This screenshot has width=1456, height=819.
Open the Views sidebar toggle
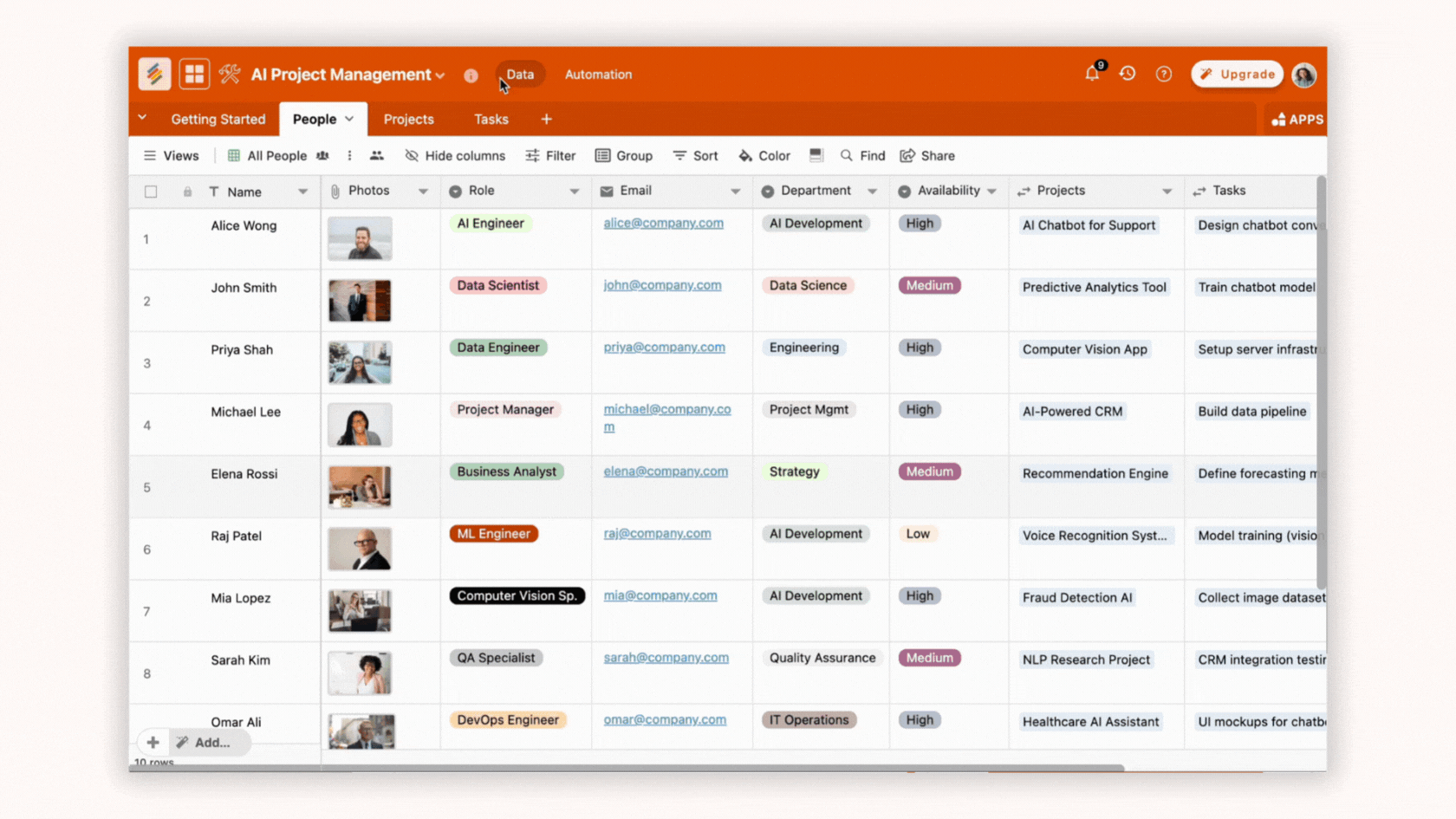pyautogui.click(x=171, y=156)
